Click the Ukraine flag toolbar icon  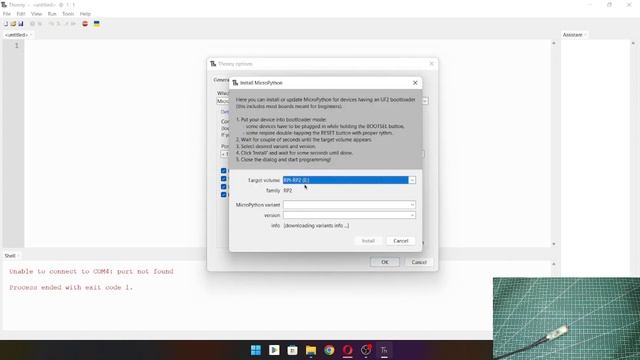point(97,24)
